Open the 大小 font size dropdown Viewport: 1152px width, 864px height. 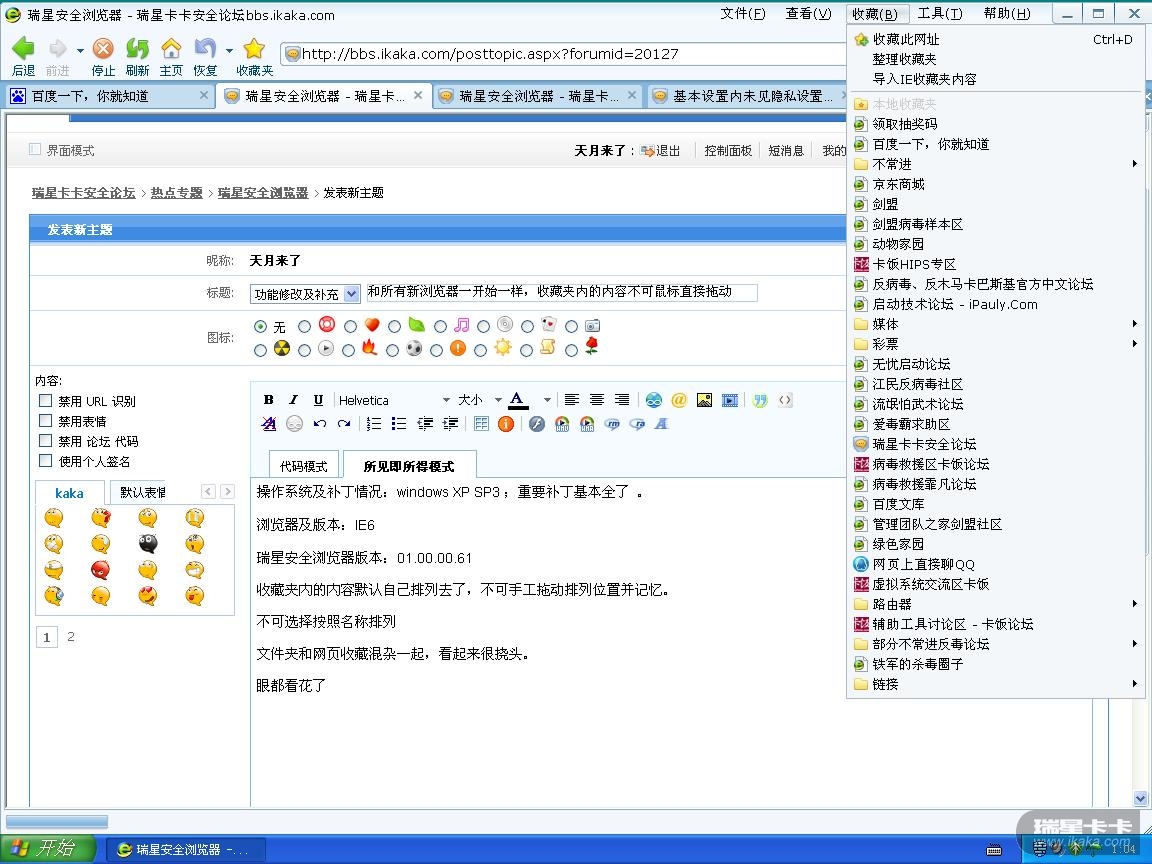(479, 400)
